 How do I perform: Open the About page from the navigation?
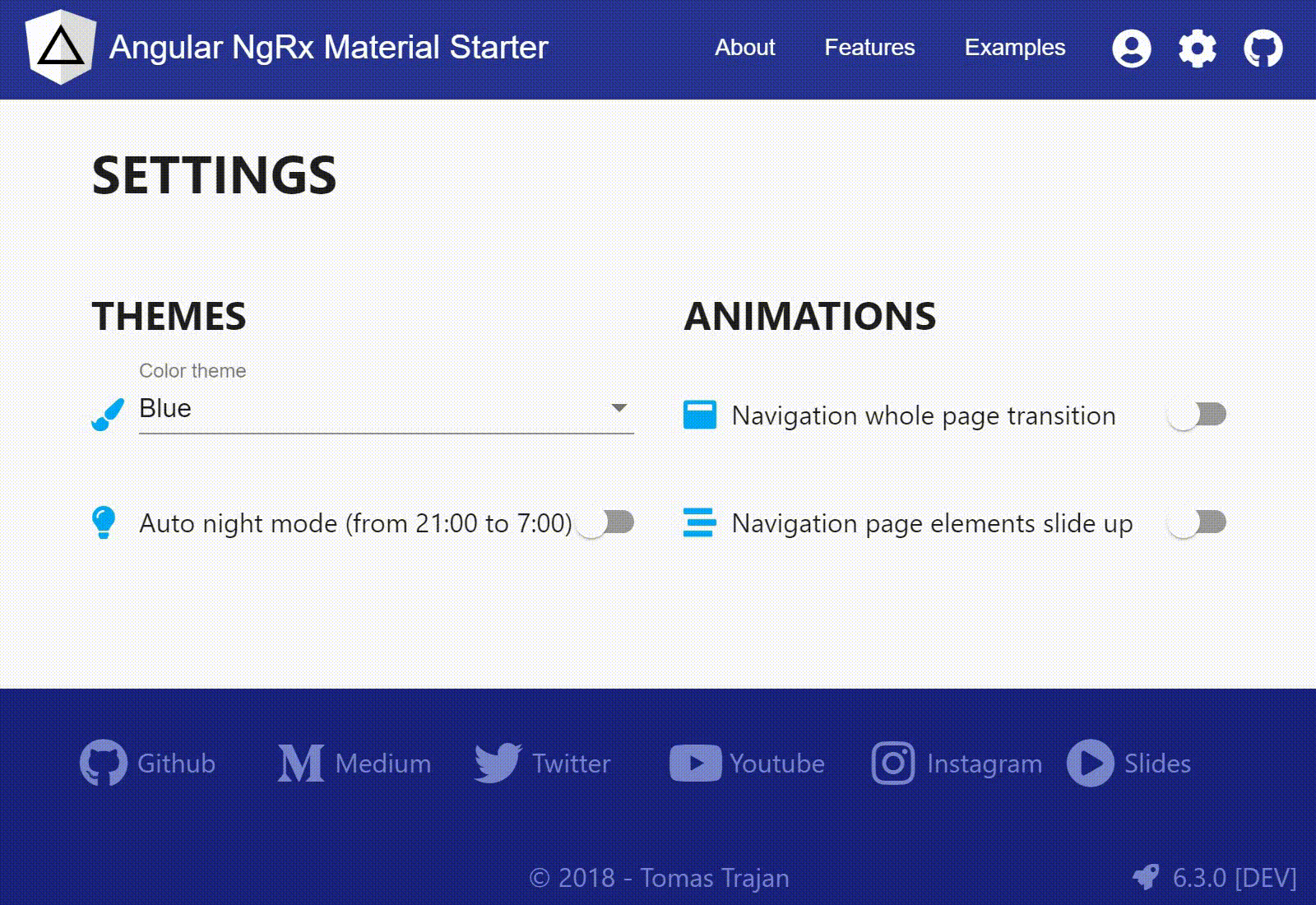(x=744, y=48)
